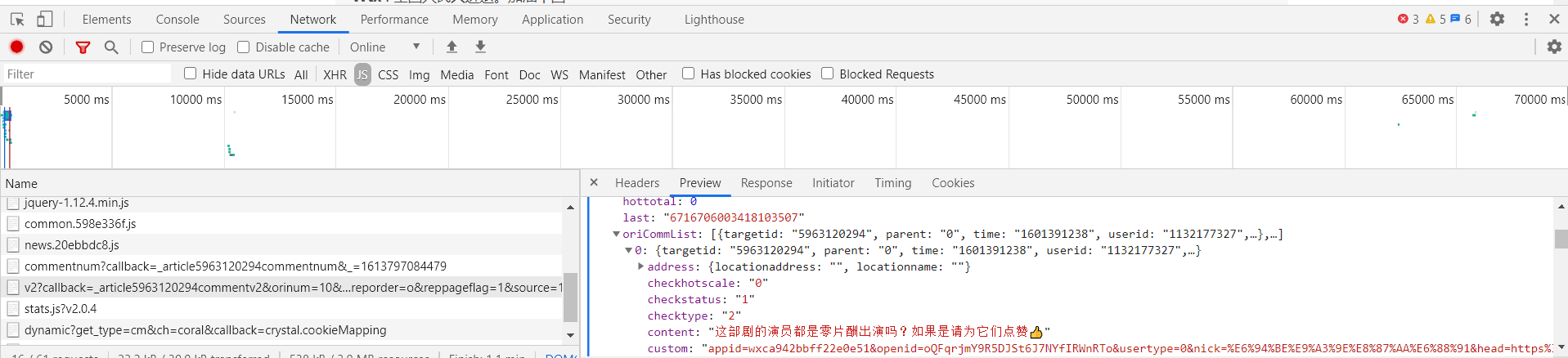This screenshot has width=1568, height=358.
Task: Tick the Hide data URLs checkbox
Action: click(x=191, y=74)
